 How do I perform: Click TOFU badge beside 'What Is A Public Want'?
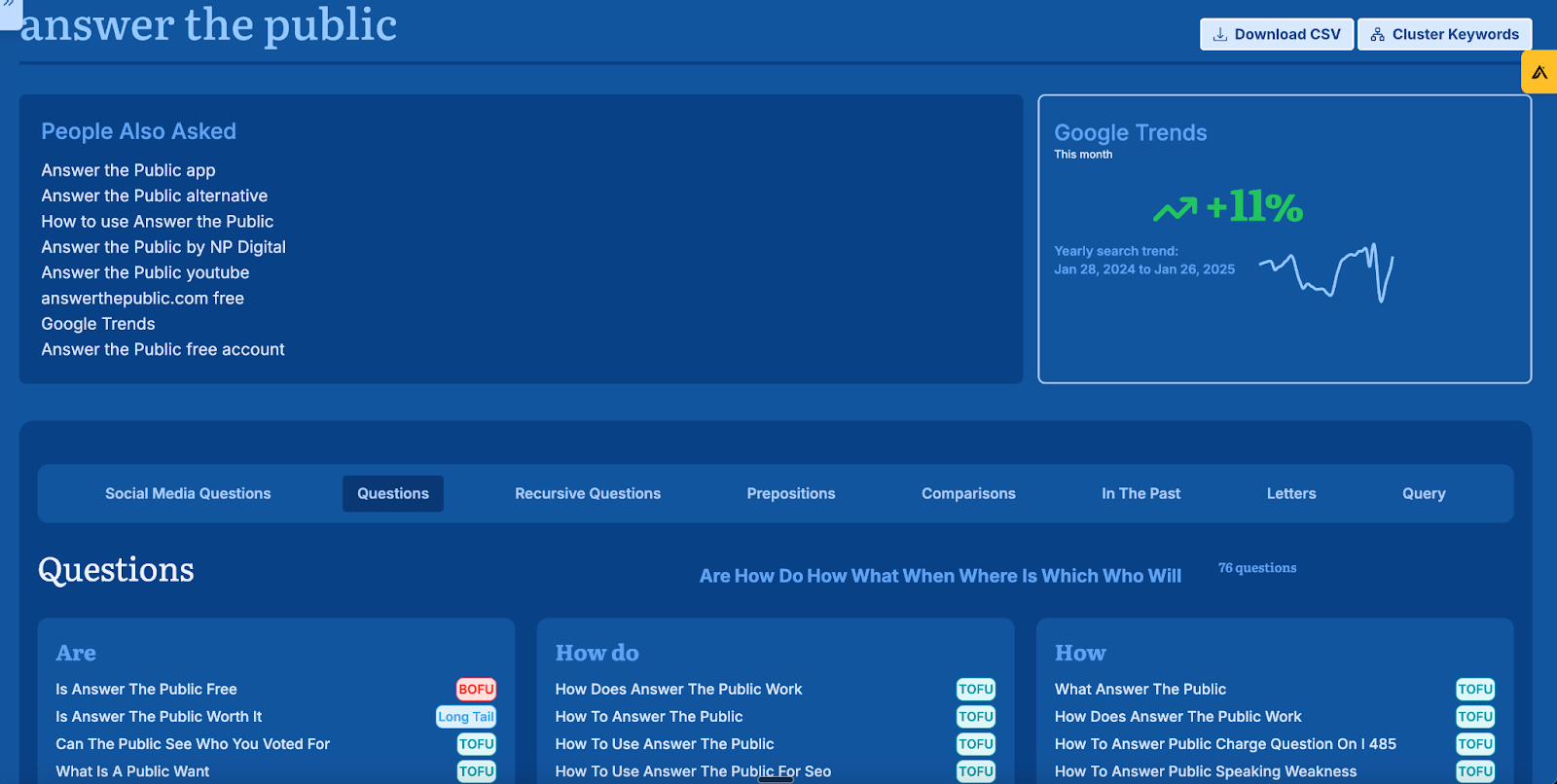477,771
